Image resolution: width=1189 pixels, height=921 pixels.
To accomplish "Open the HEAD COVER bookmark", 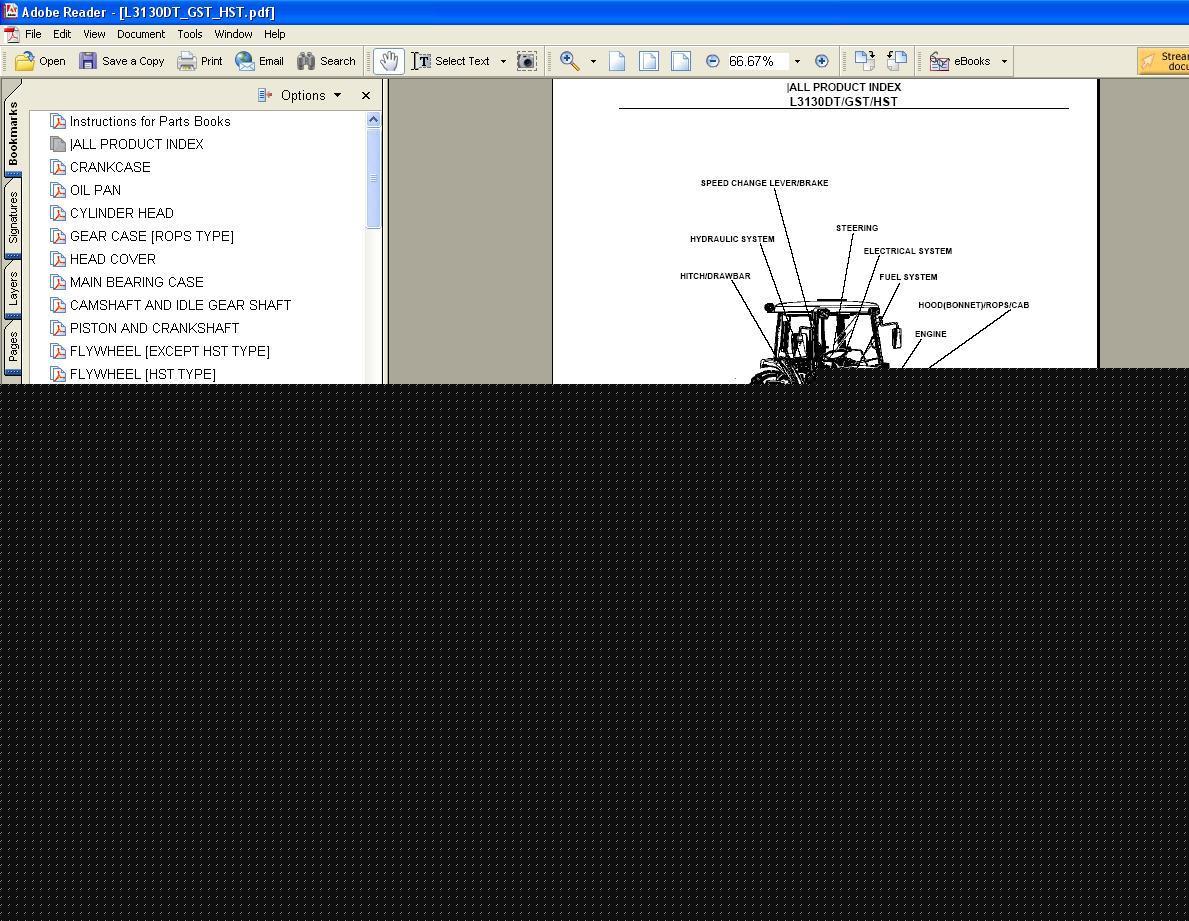I will click(x=112, y=259).
